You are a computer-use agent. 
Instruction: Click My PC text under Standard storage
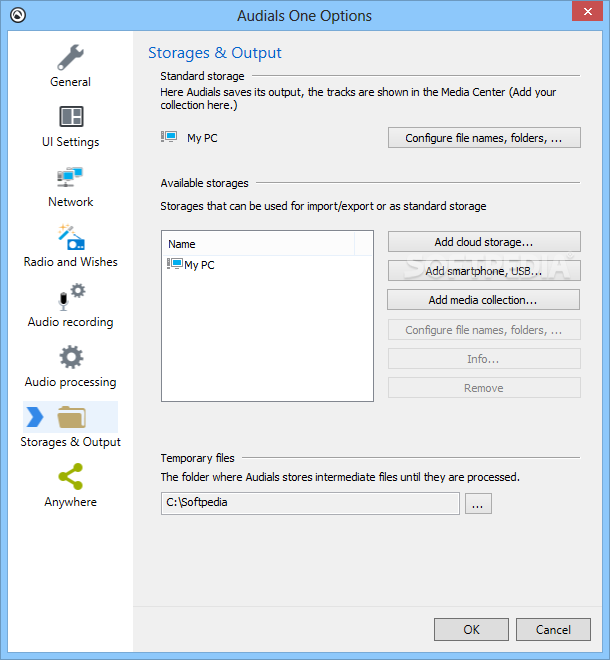pos(202,138)
